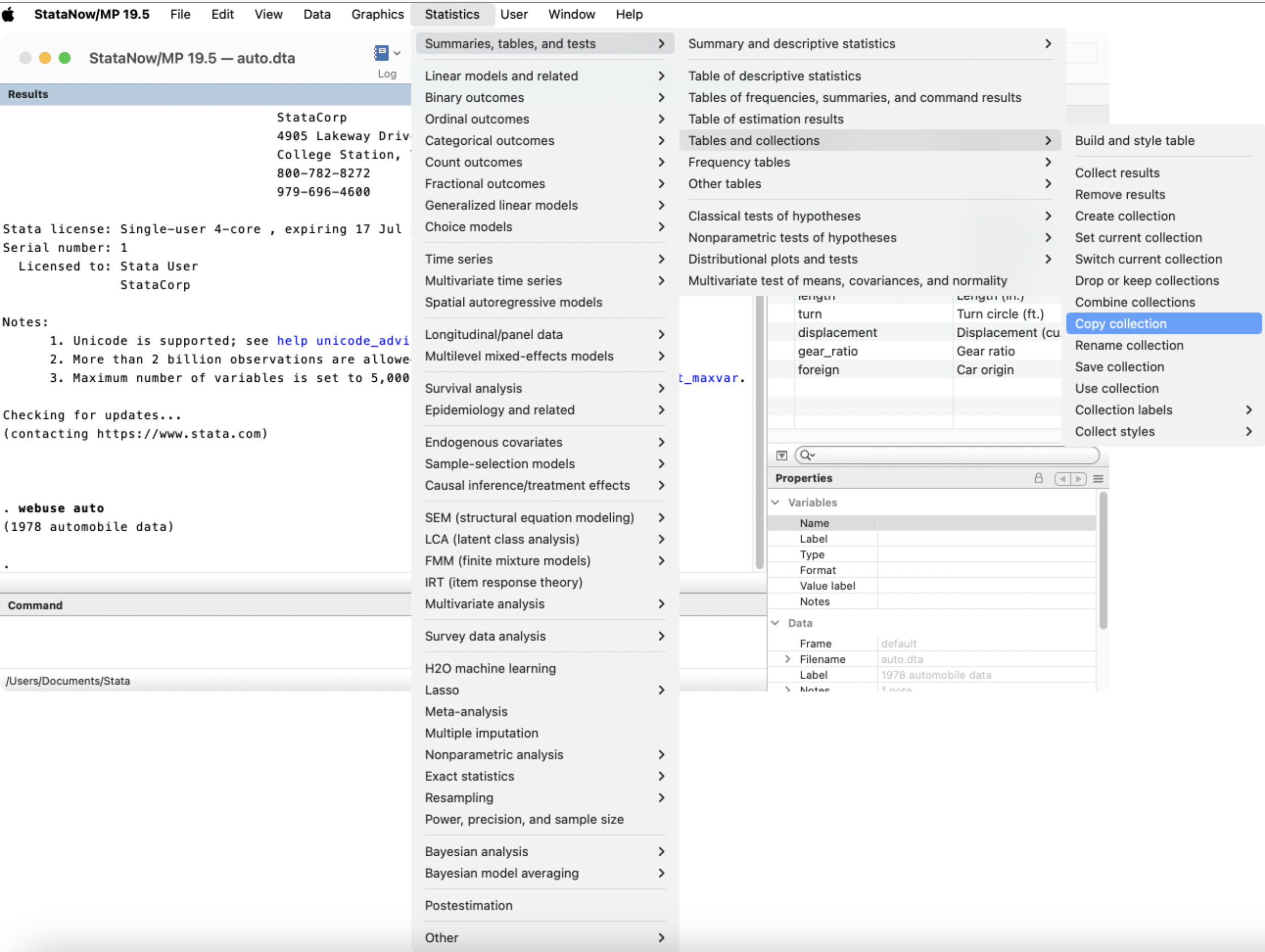This screenshot has width=1265, height=952.
Task: Click the next variable arrow in Properties
Action: coord(1079,479)
